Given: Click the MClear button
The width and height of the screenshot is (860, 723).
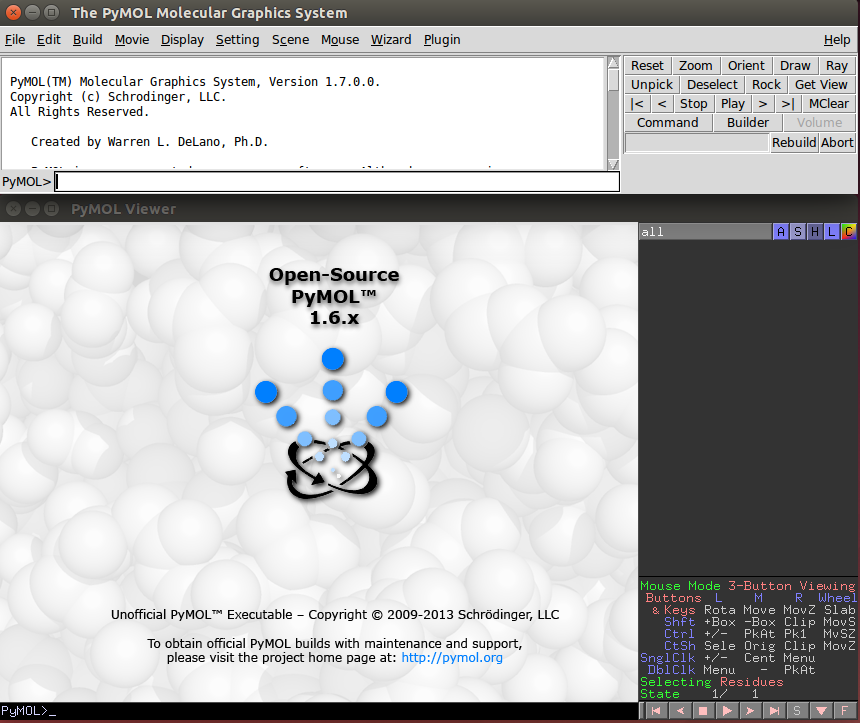Looking at the screenshot, I should coord(829,104).
